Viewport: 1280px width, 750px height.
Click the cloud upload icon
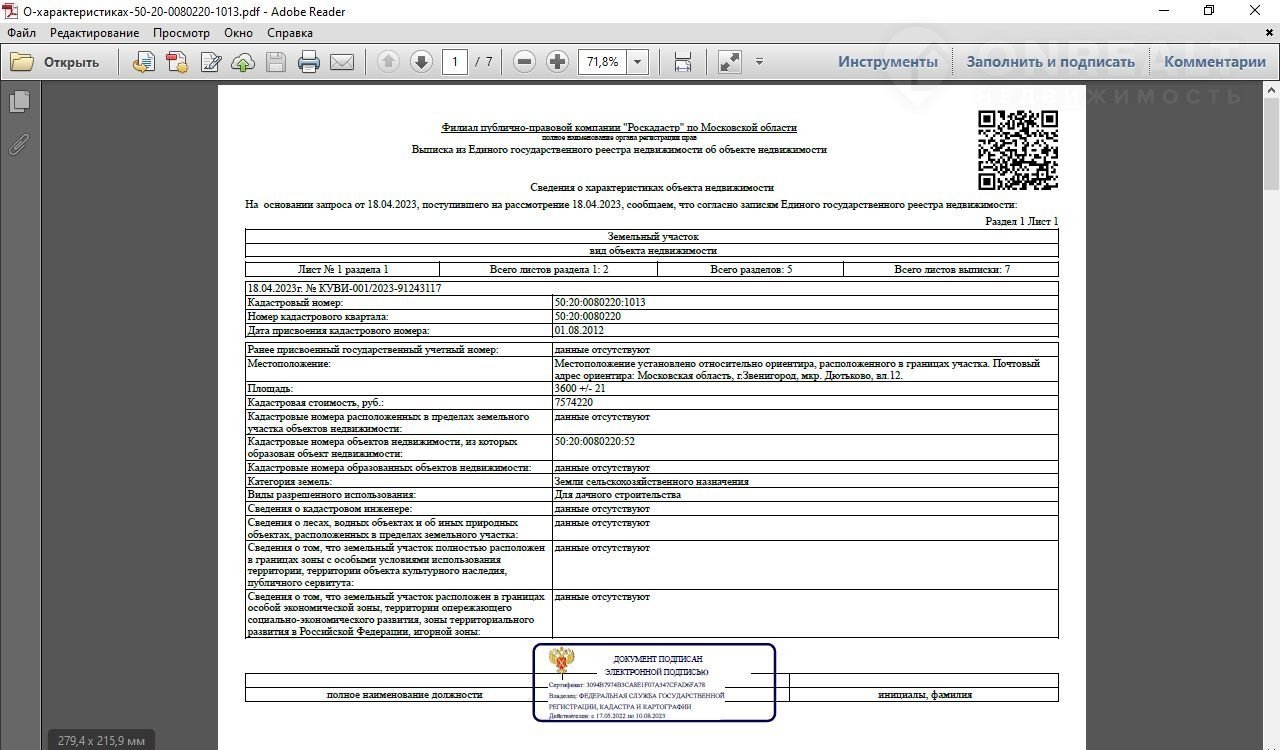pyautogui.click(x=243, y=62)
